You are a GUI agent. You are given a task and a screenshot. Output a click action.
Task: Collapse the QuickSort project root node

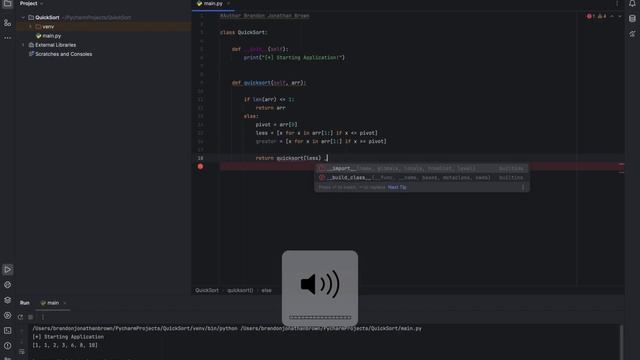coord(23,18)
